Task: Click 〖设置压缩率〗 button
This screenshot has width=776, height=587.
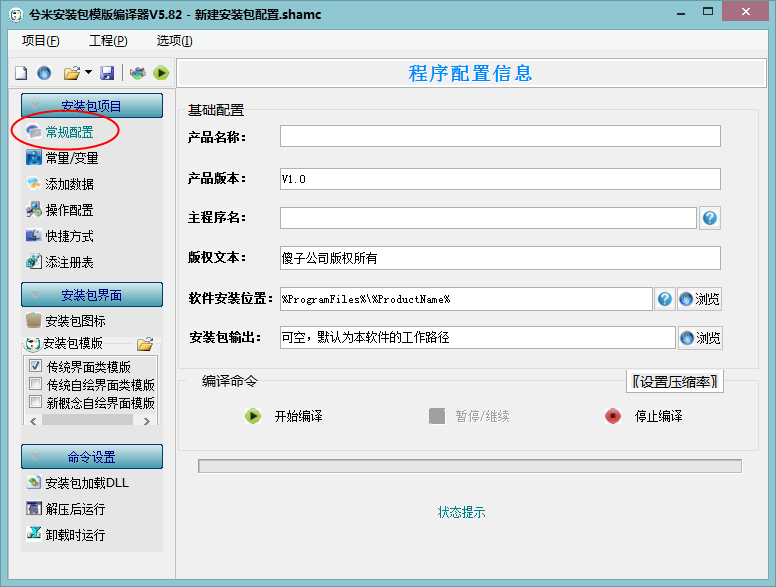Action: tap(675, 382)
